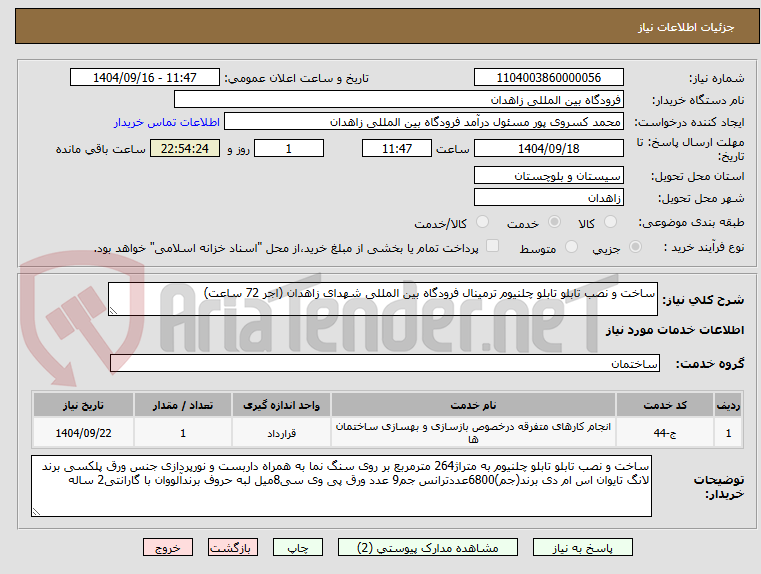Click the شرح کلی نیاز description textarea

pyautogui.click(x=383, y=299)
